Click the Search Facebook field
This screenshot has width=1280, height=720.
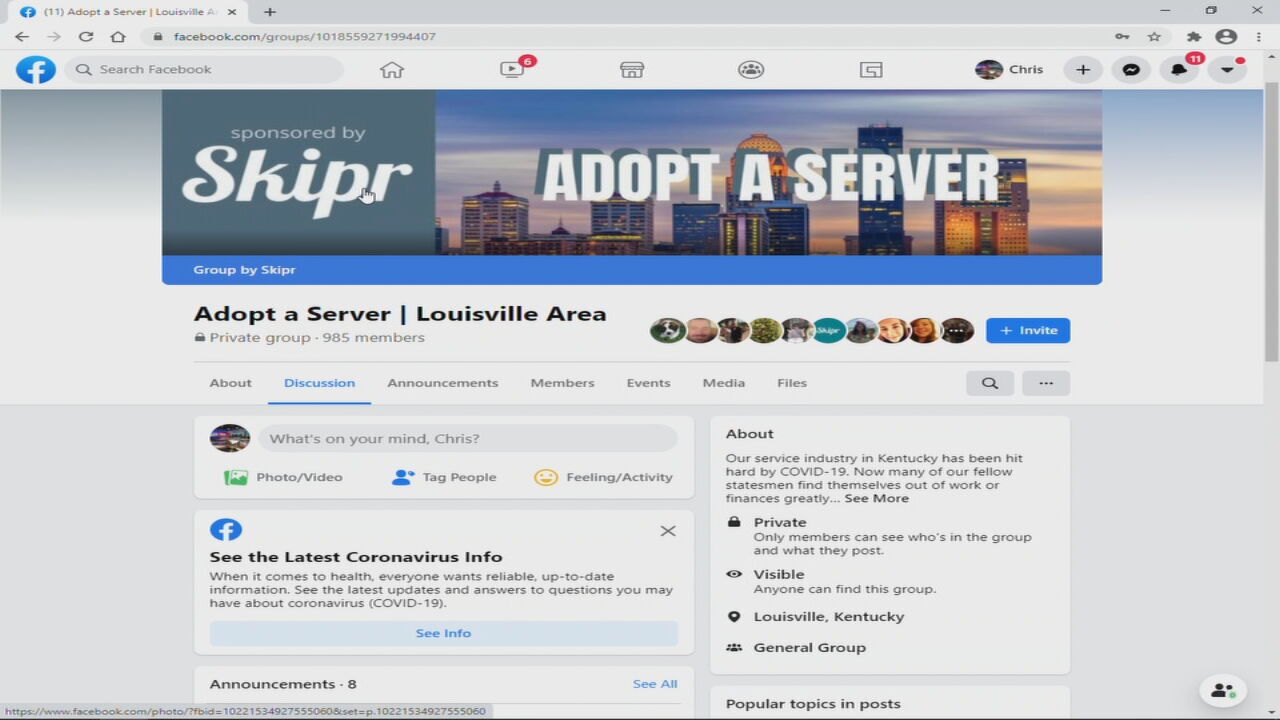point(204,69)
